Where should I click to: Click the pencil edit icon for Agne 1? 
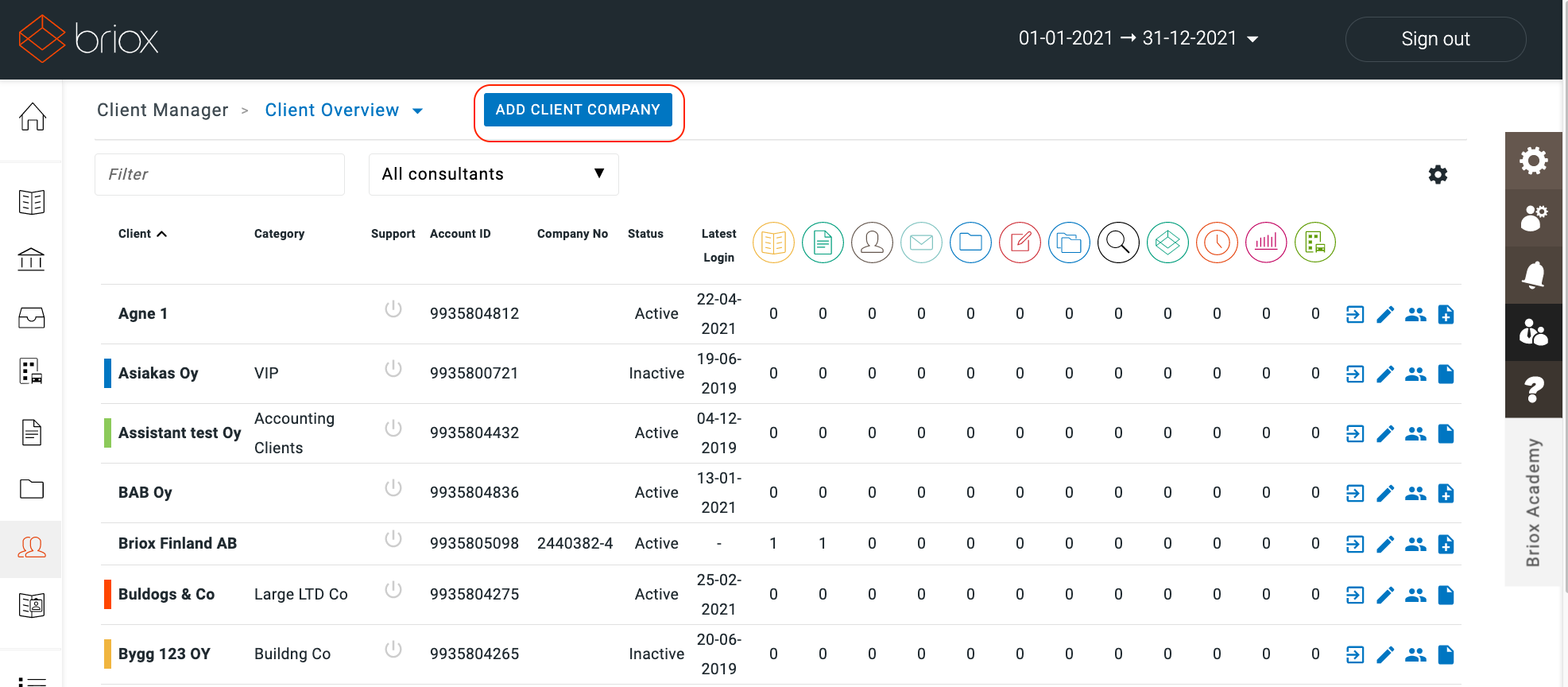[1385, 315]
